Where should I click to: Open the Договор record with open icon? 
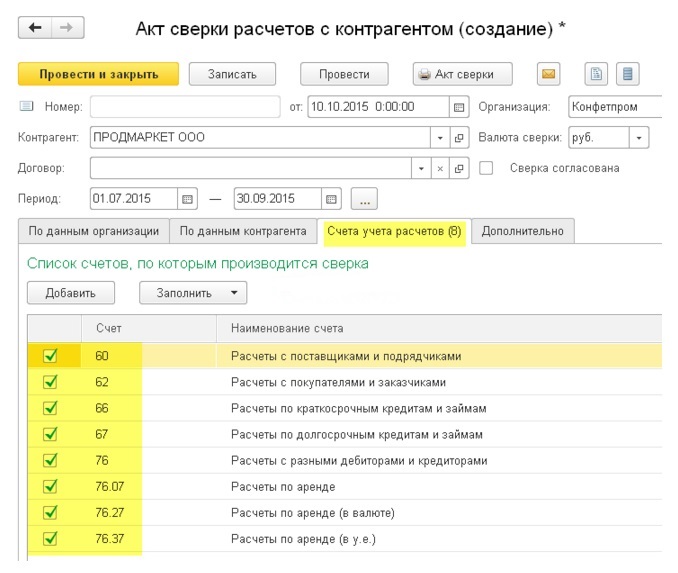[x=459, y=168]
